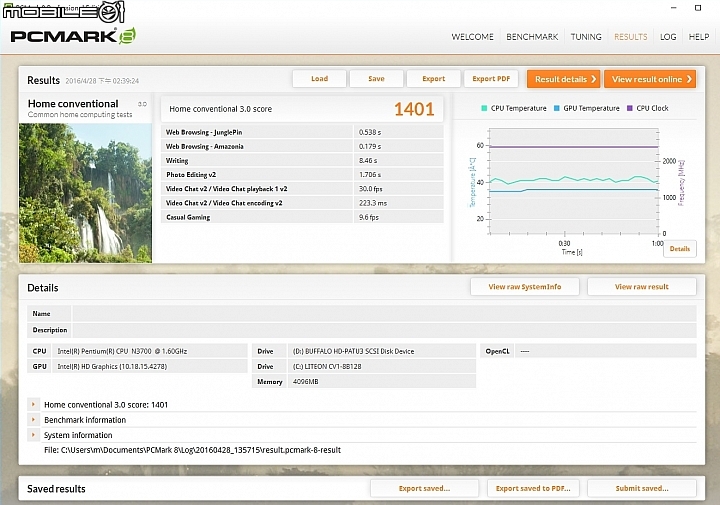Click the BUFFALO HD-PATU3 drive entry
The width and height of the screenshot is (720, 505).
(x=382, y=351)
